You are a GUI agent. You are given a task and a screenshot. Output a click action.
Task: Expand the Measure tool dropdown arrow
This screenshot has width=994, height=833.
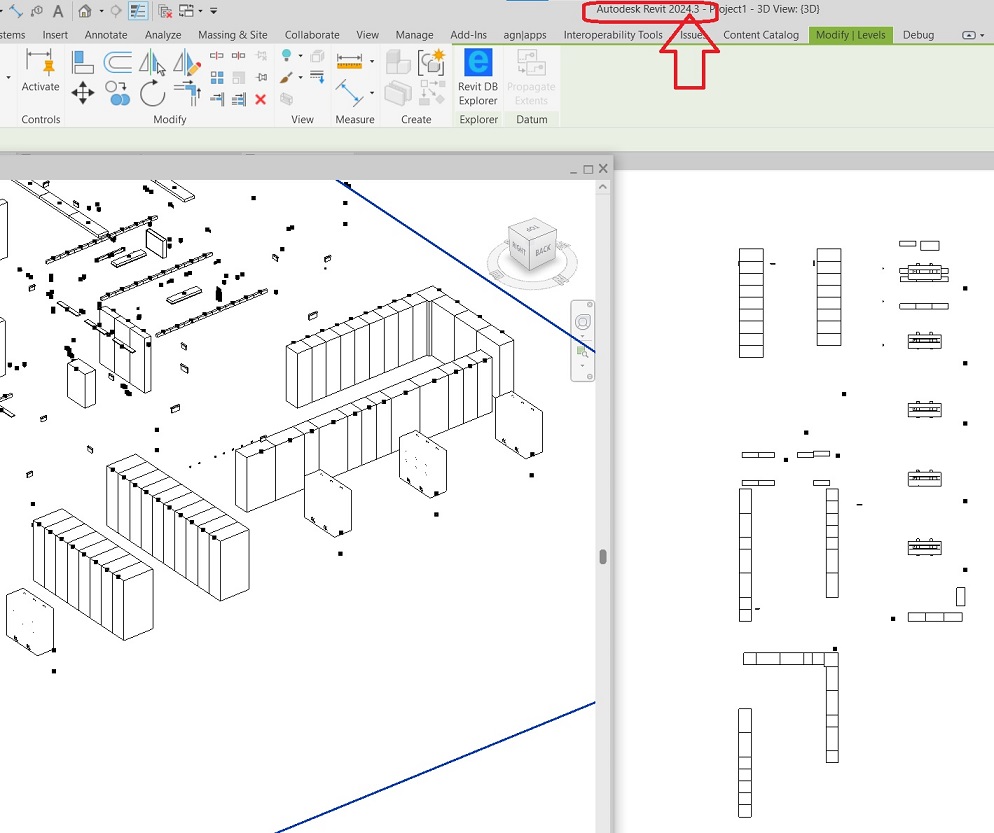(x=371, y=61)
